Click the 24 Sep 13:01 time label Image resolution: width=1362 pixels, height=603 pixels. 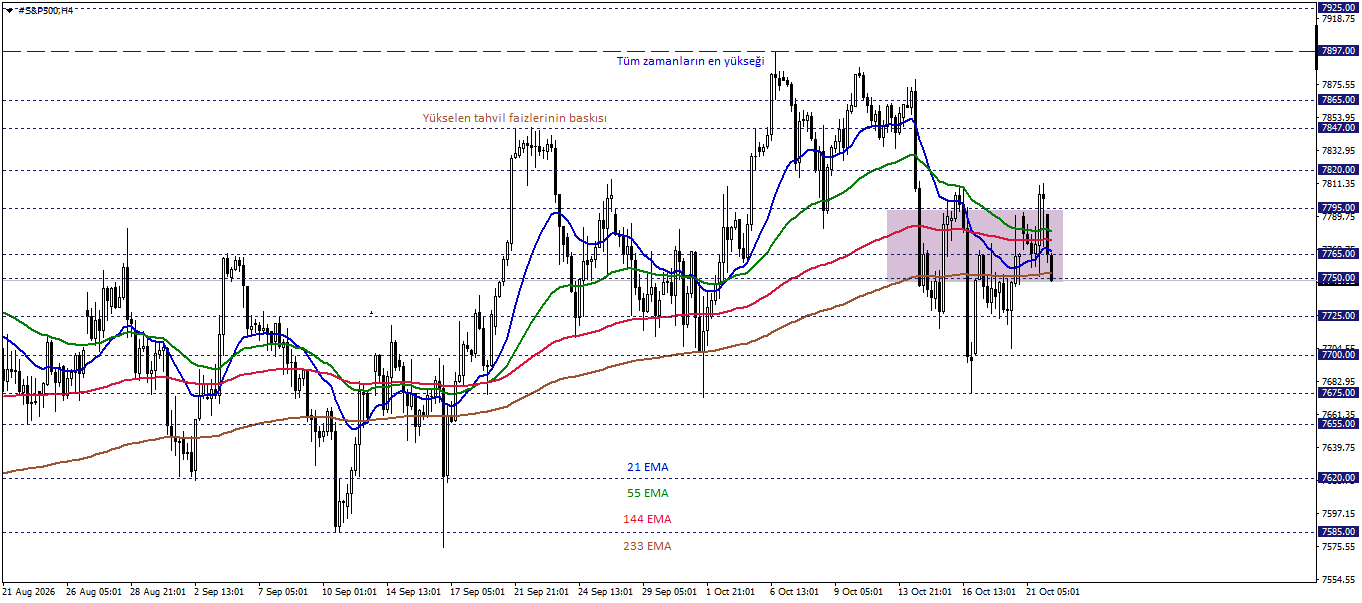605,592
